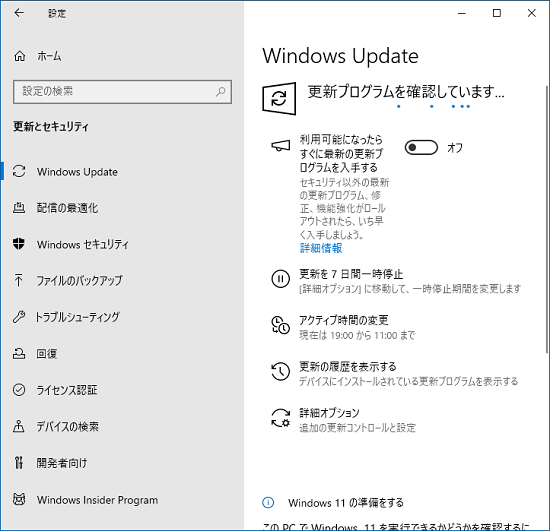Click the developer tools icon
The image size is (550, 531).
pyautogui.click(x=19, y=463)
